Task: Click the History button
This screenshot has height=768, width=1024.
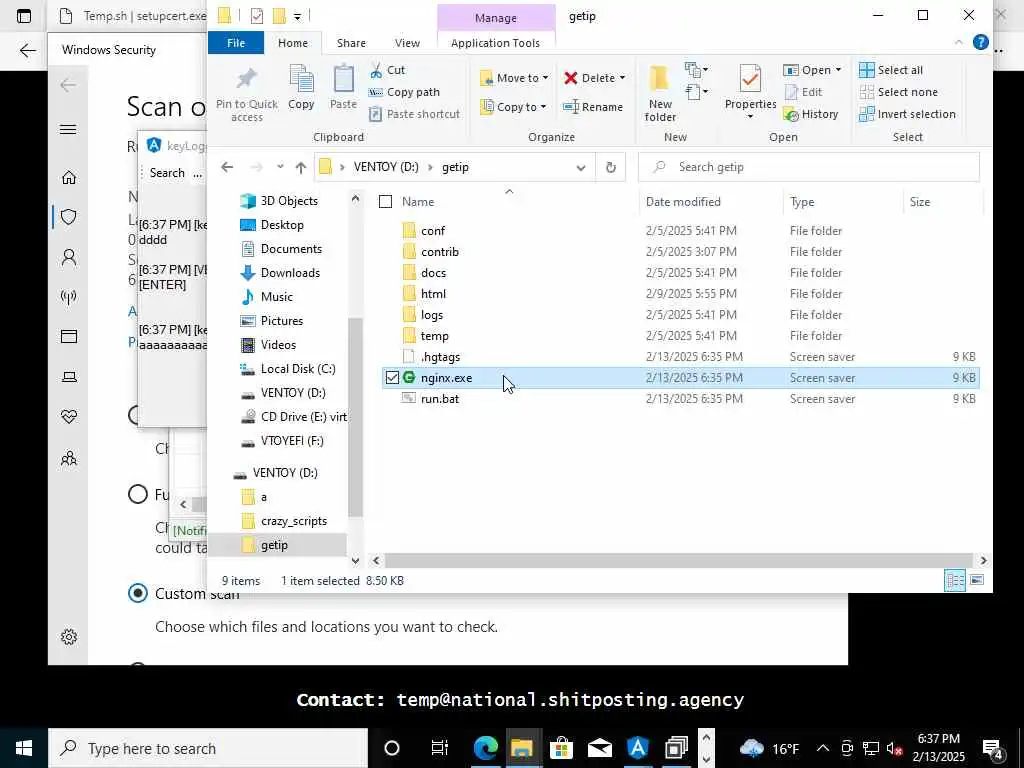Action: click(x=810, y=114)
